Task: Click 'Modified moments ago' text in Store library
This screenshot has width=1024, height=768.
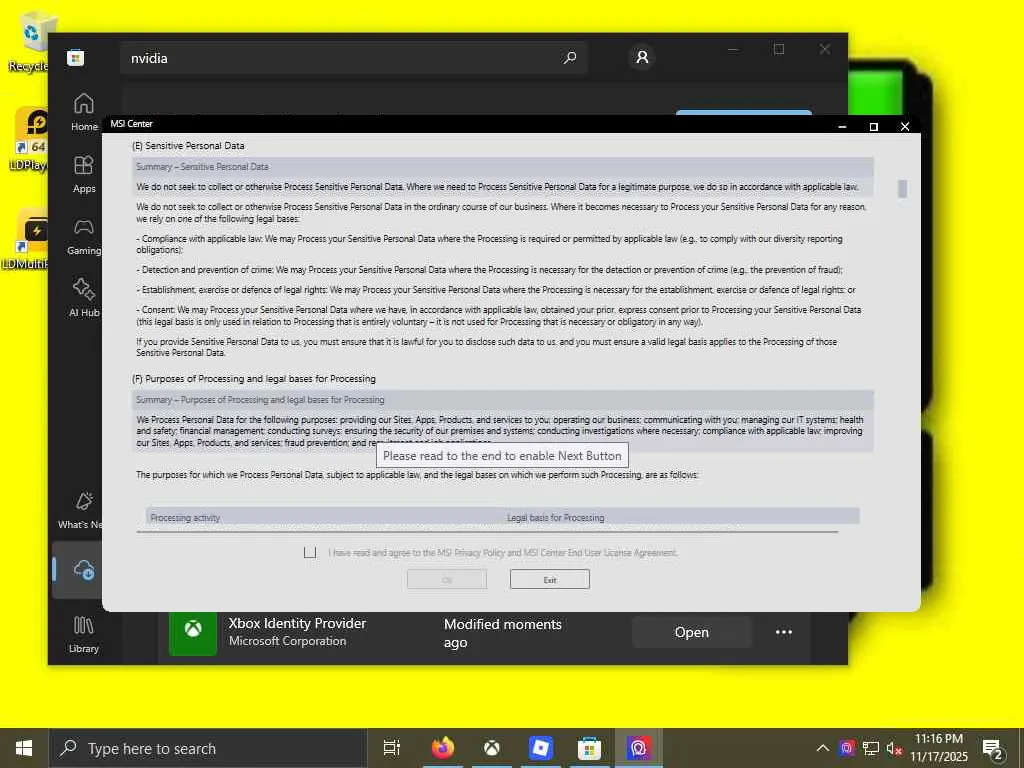Action: coord(503,633)
